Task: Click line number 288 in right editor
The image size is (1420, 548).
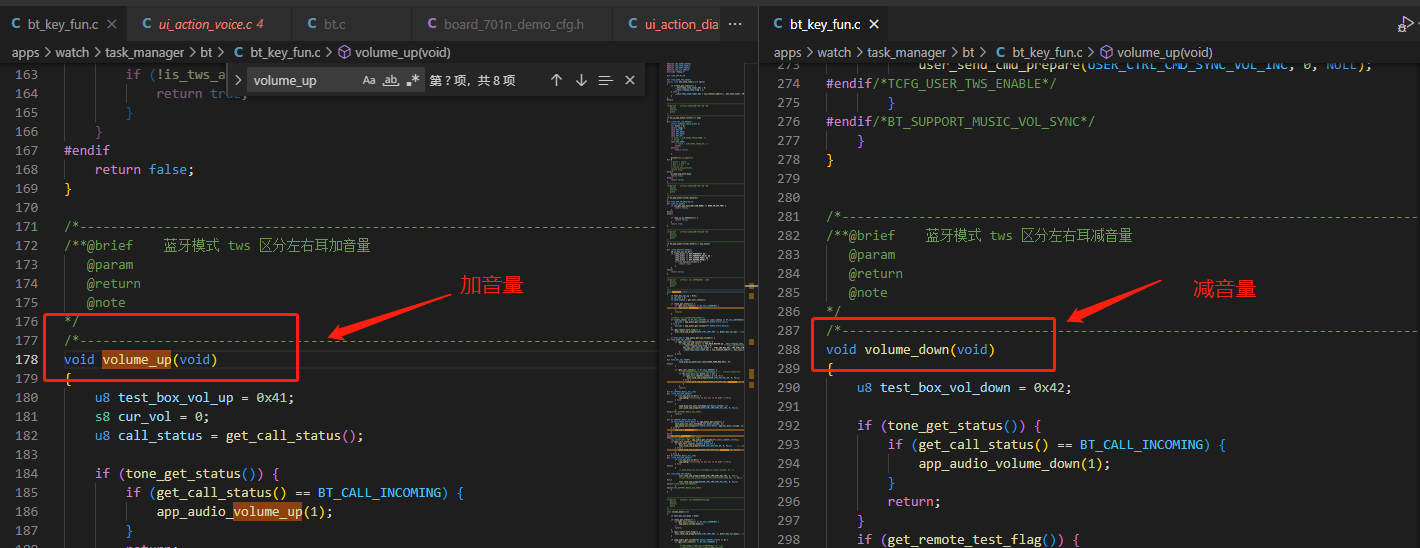Action: 788,349
